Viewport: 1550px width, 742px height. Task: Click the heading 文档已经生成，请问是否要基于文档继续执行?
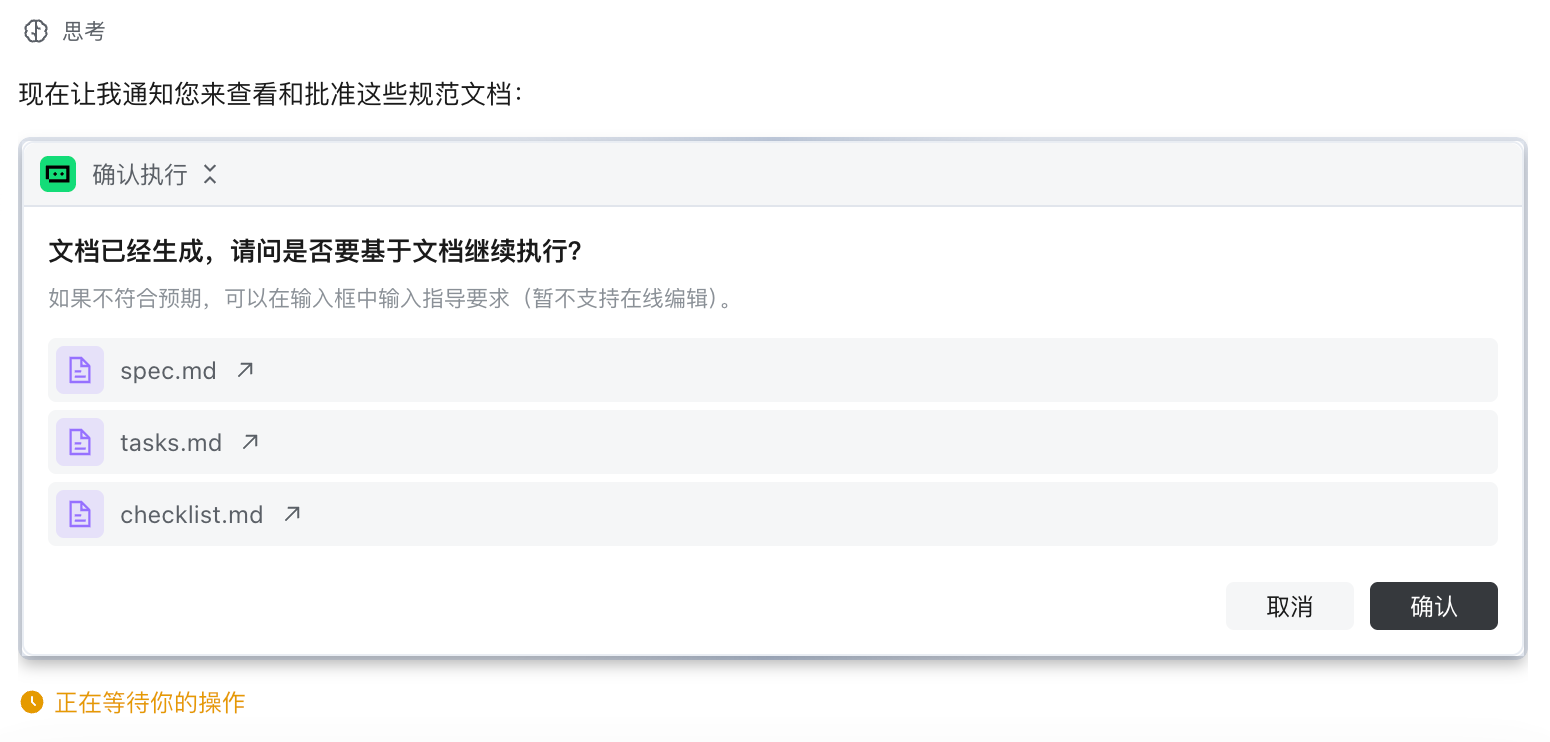(x=315, y=251)
